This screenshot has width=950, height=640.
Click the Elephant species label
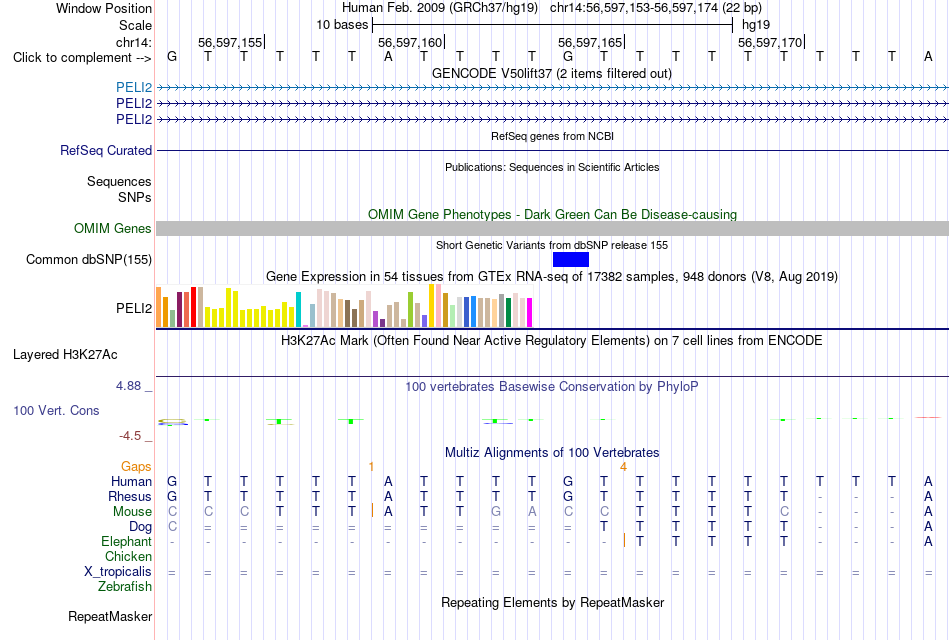pos(127,541)
